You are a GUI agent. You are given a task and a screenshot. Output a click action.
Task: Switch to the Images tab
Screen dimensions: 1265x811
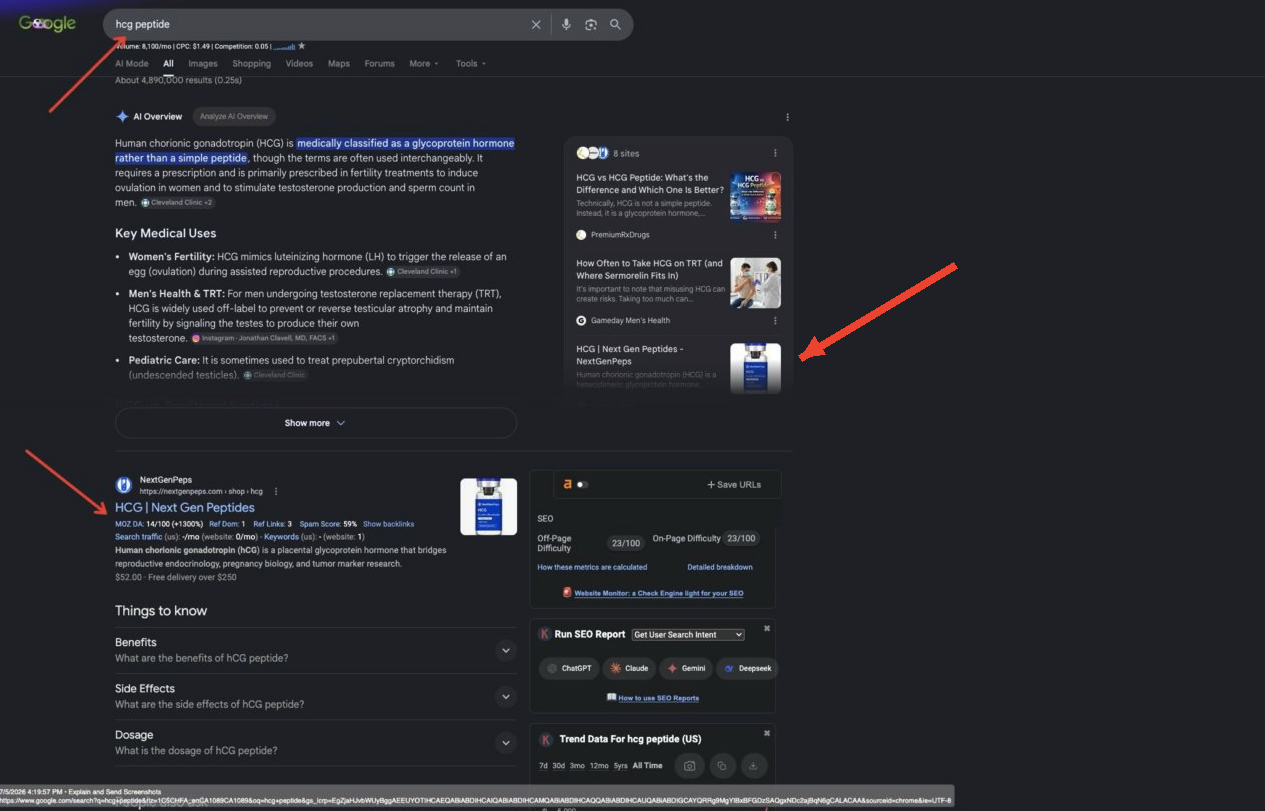pos(203,64)
